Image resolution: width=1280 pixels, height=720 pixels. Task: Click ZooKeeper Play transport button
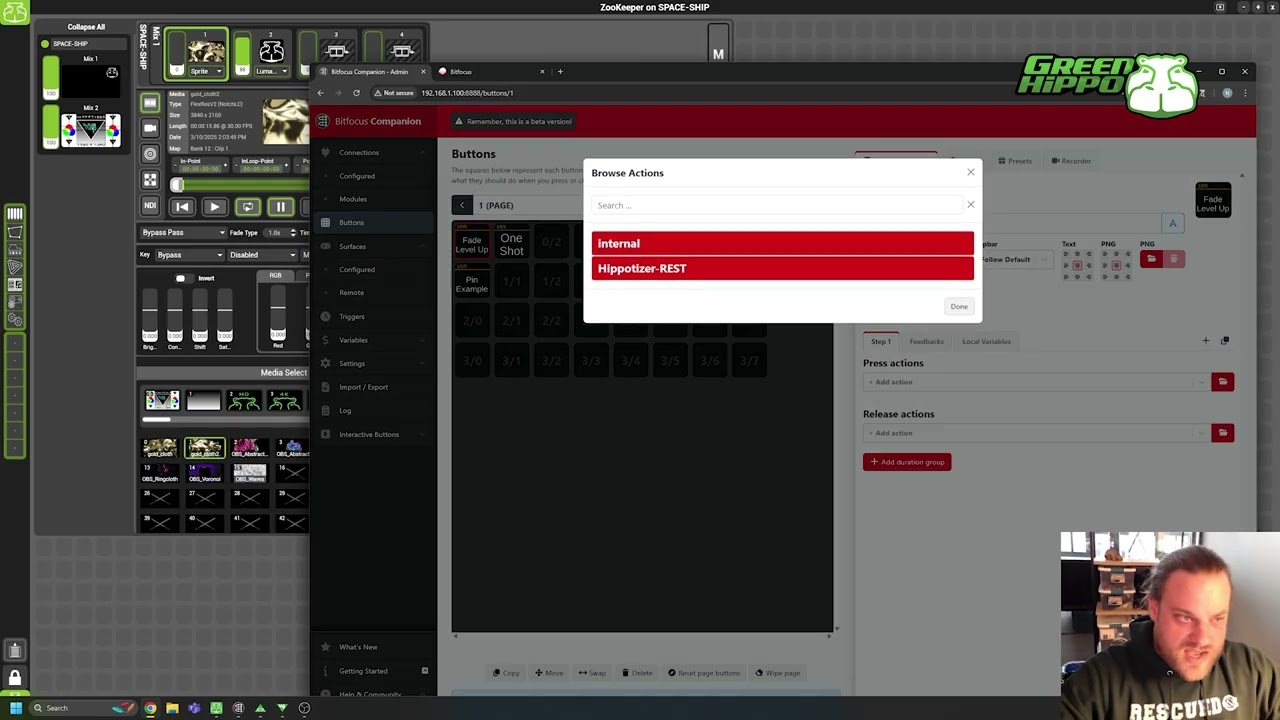point(214,207)
